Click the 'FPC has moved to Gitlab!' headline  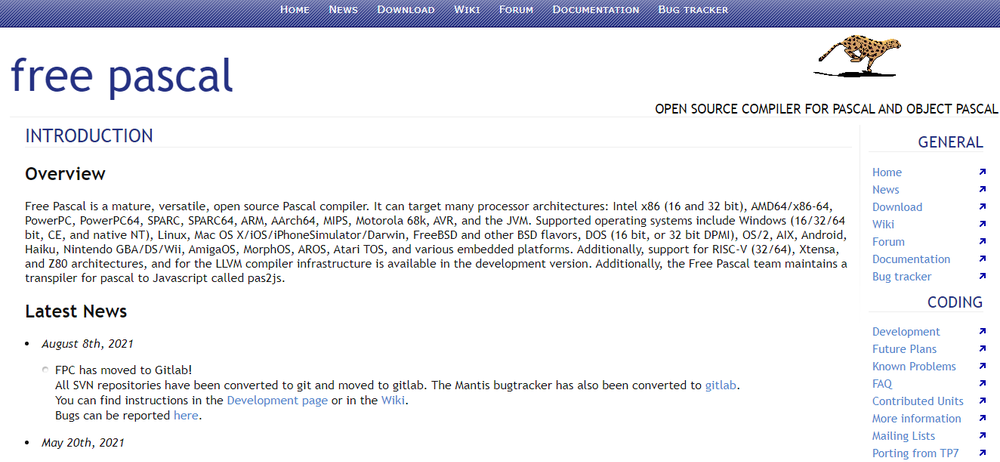(x=124, y=370)
